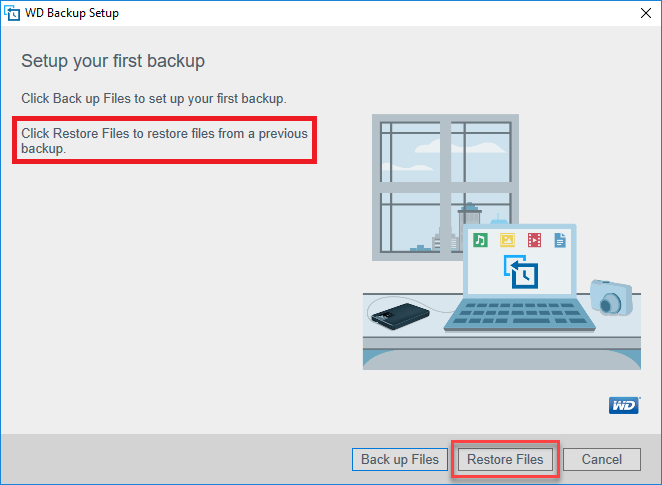Viewport: 662px width, 485px height.
Task: Click the 'Setup your first backup' heading
Action: (x=113, y=61)
